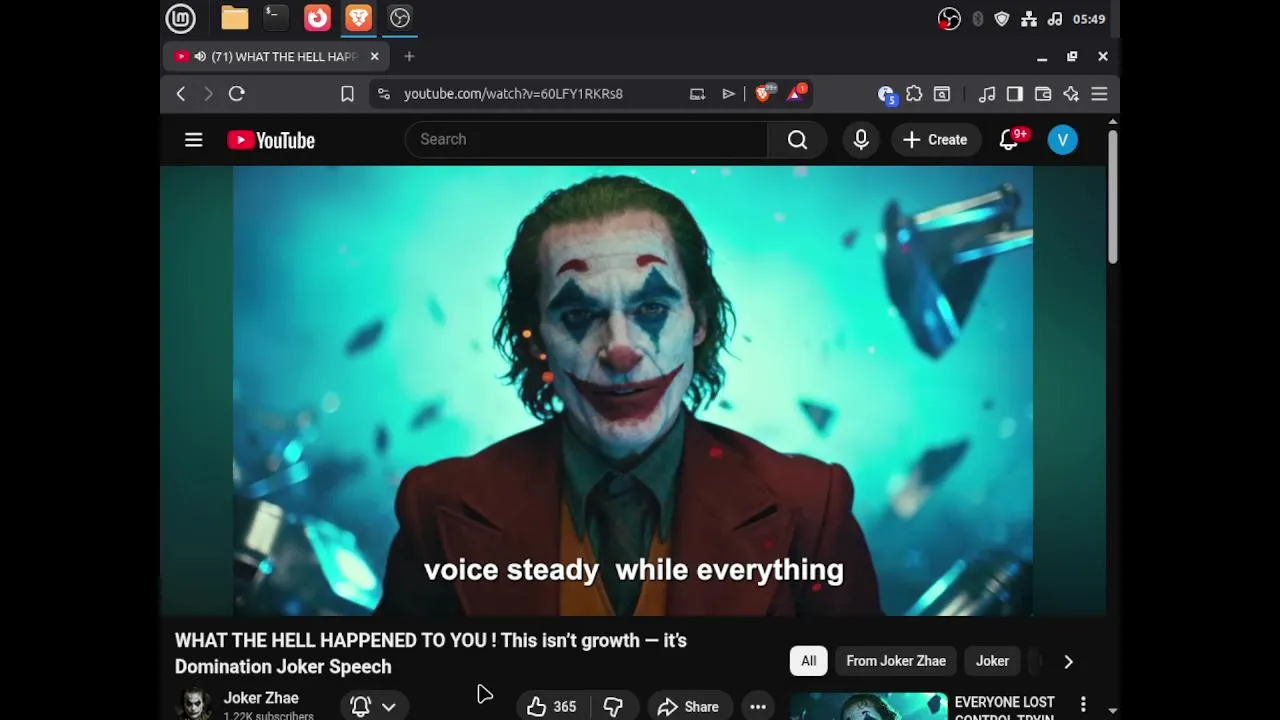Open the clock showing 05:49

coord(1089,19)
